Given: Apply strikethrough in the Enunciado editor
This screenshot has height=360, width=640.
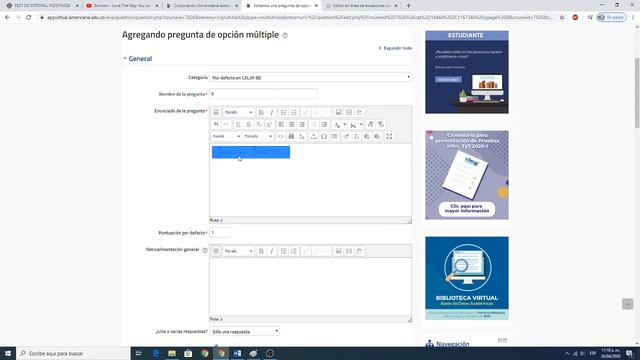Looking at the screenshot, I should tap(249, 124).
